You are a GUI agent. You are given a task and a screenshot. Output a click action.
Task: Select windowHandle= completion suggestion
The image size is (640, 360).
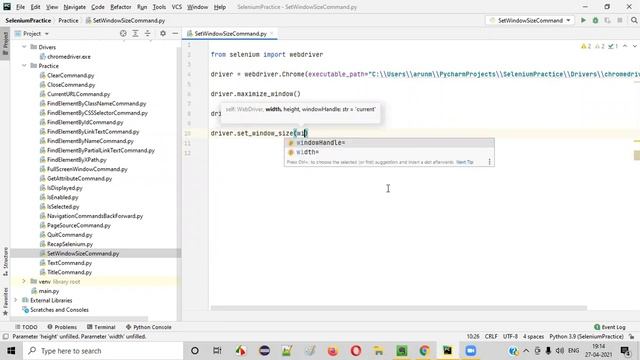[389, 142]
